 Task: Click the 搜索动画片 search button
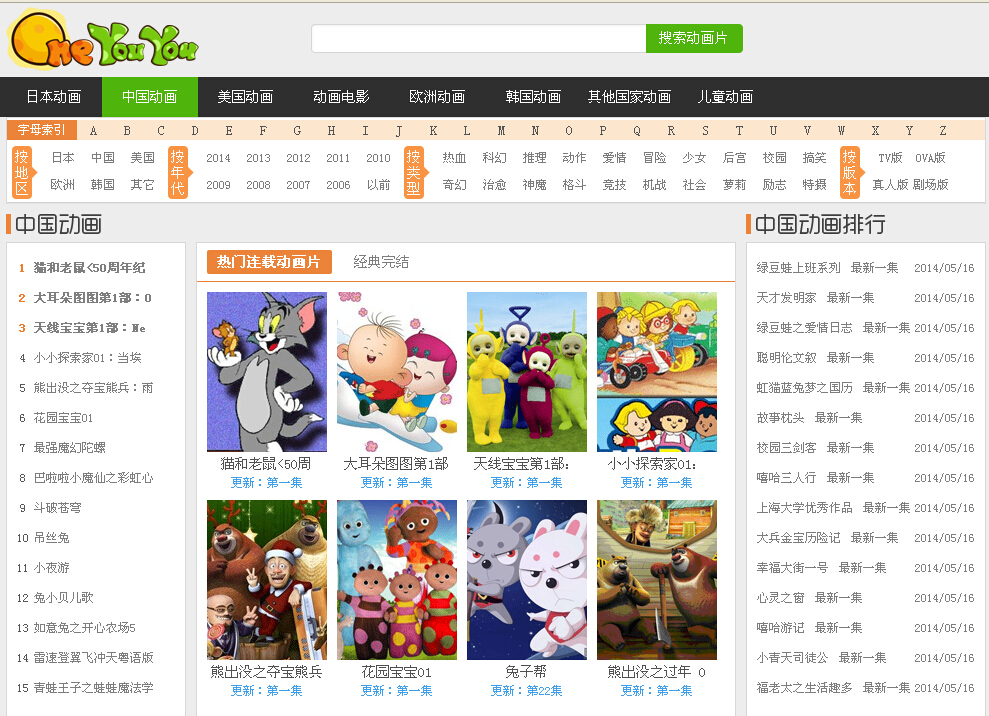[694, 38]
